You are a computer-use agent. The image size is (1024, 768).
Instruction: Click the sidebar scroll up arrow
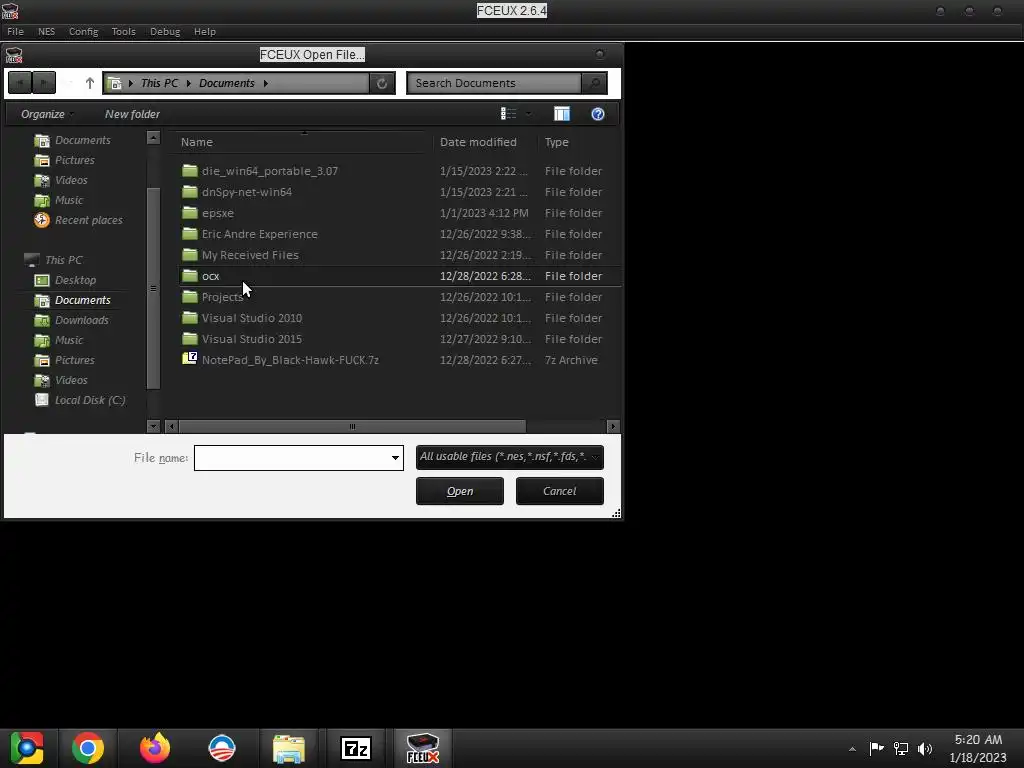pyautogui.click(x=153, y=138)
